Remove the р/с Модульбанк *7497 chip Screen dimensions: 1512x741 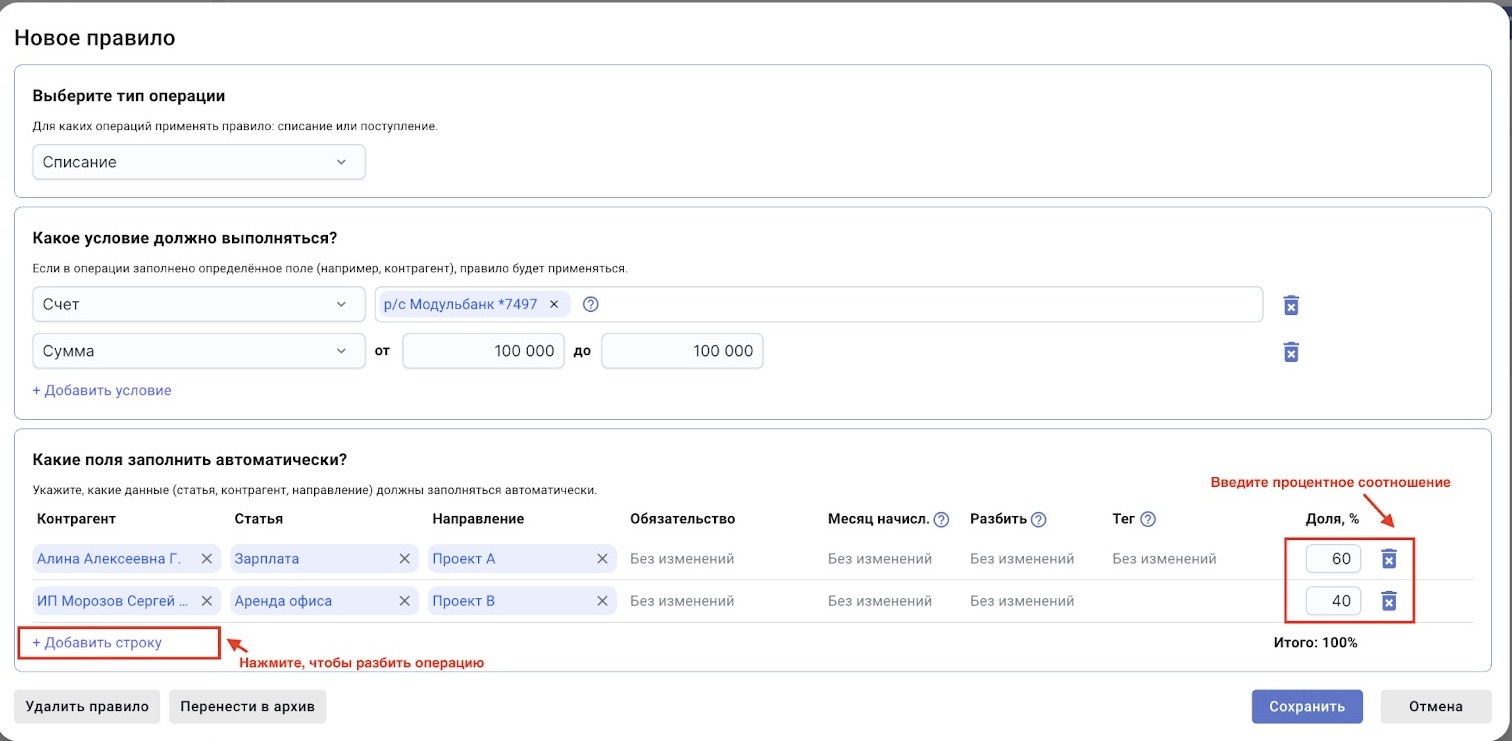click(554, 304)
